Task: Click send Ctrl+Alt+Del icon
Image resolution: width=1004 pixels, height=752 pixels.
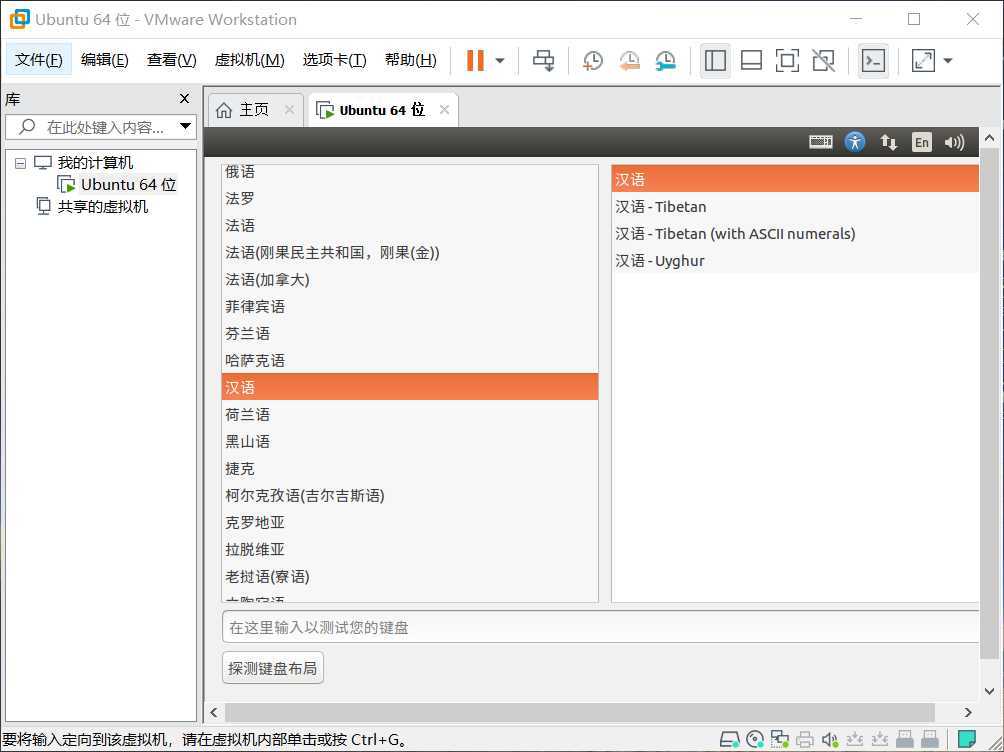Action: (544, 60)
